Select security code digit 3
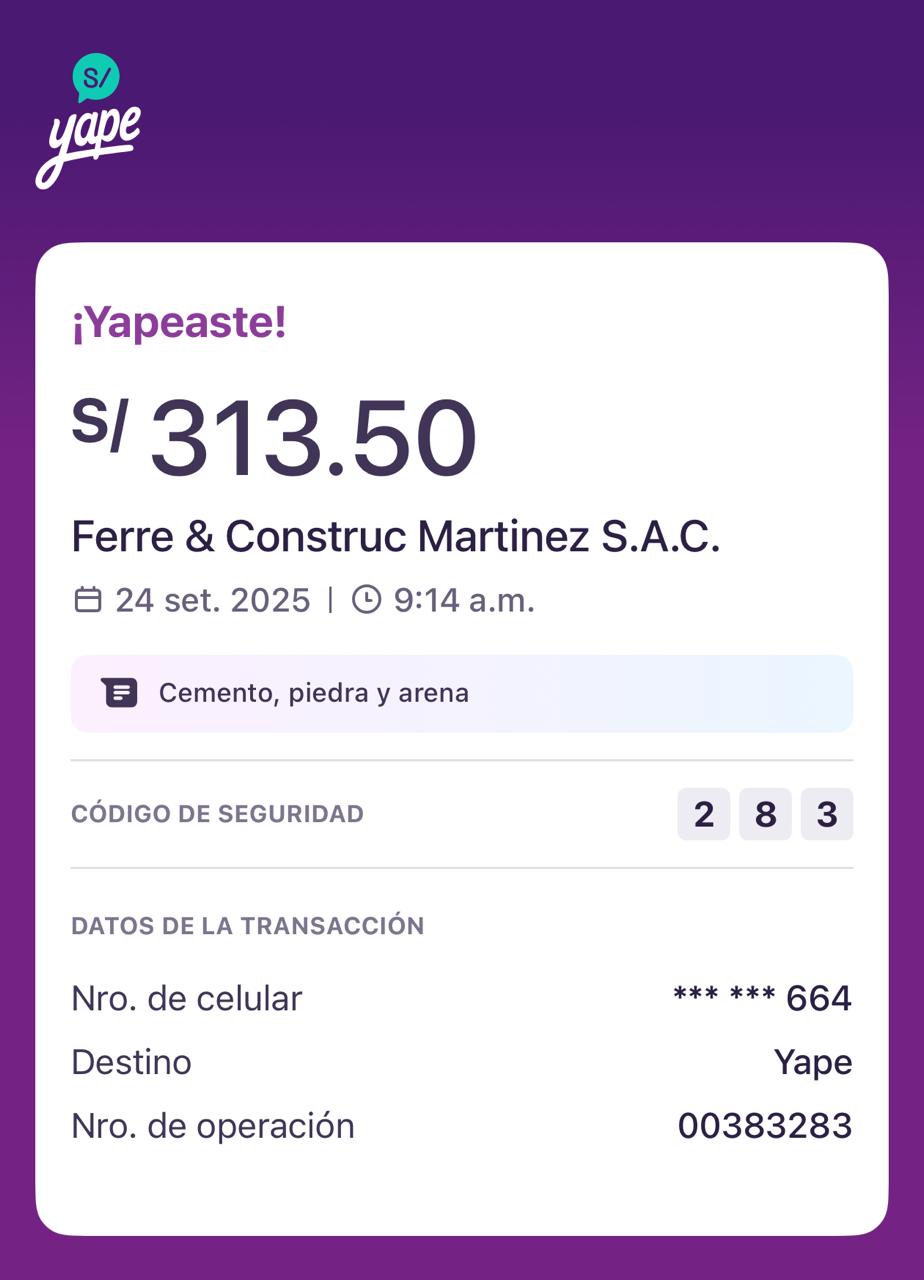This screenshot has height=1280, width=924. (827, 814)
